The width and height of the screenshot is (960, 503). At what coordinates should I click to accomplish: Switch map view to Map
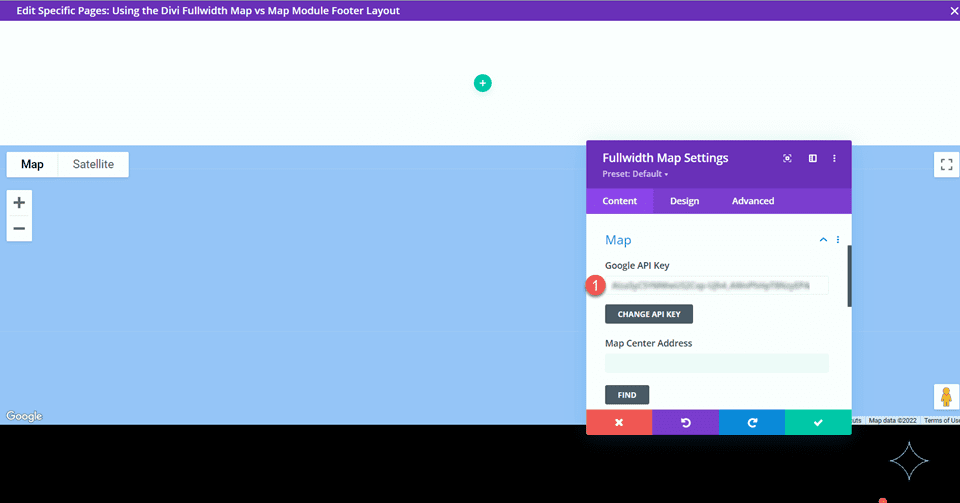(32, 164)
